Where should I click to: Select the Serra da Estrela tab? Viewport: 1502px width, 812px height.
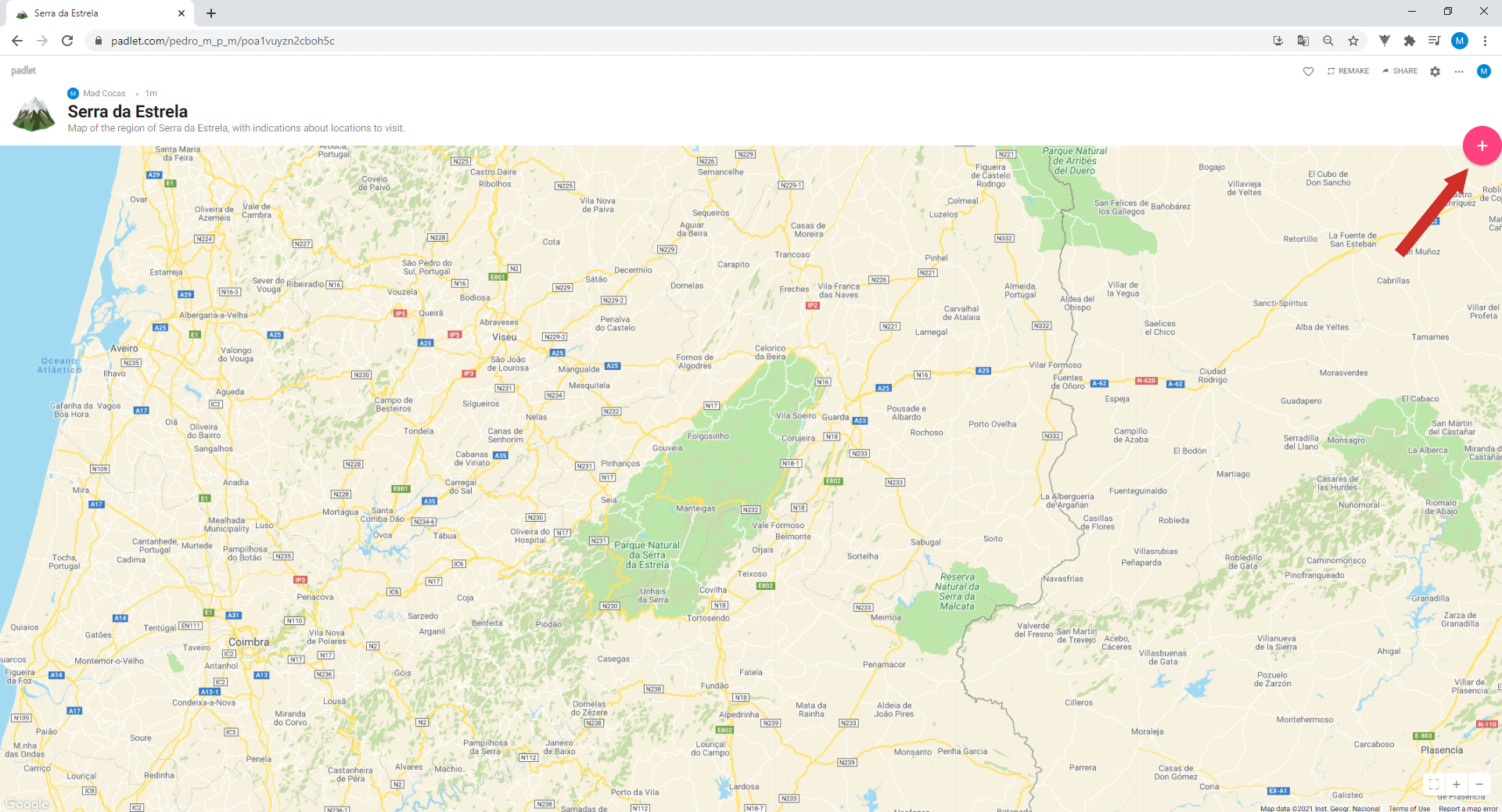[x=100, y=13]
